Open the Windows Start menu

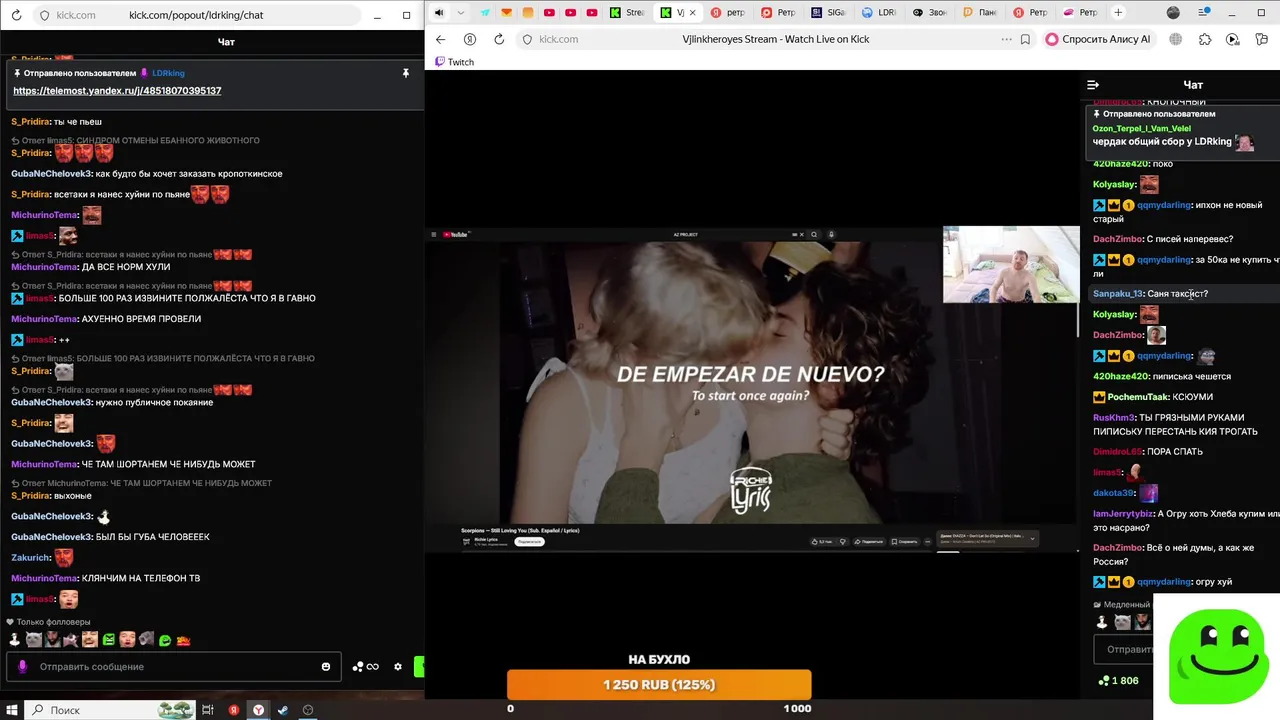pos(12,710)
